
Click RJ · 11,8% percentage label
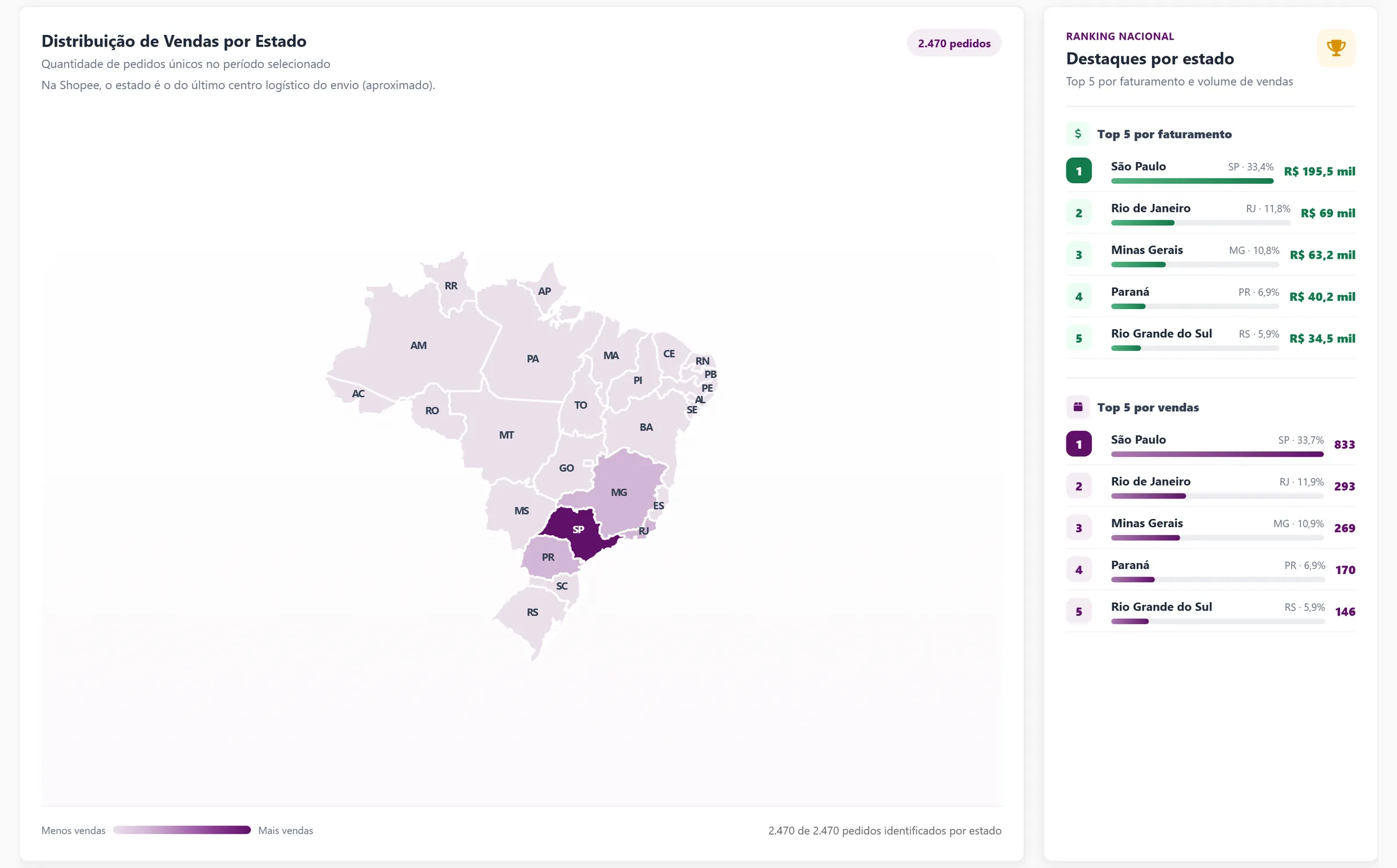pyautogui.click(x=1268, y=208)
